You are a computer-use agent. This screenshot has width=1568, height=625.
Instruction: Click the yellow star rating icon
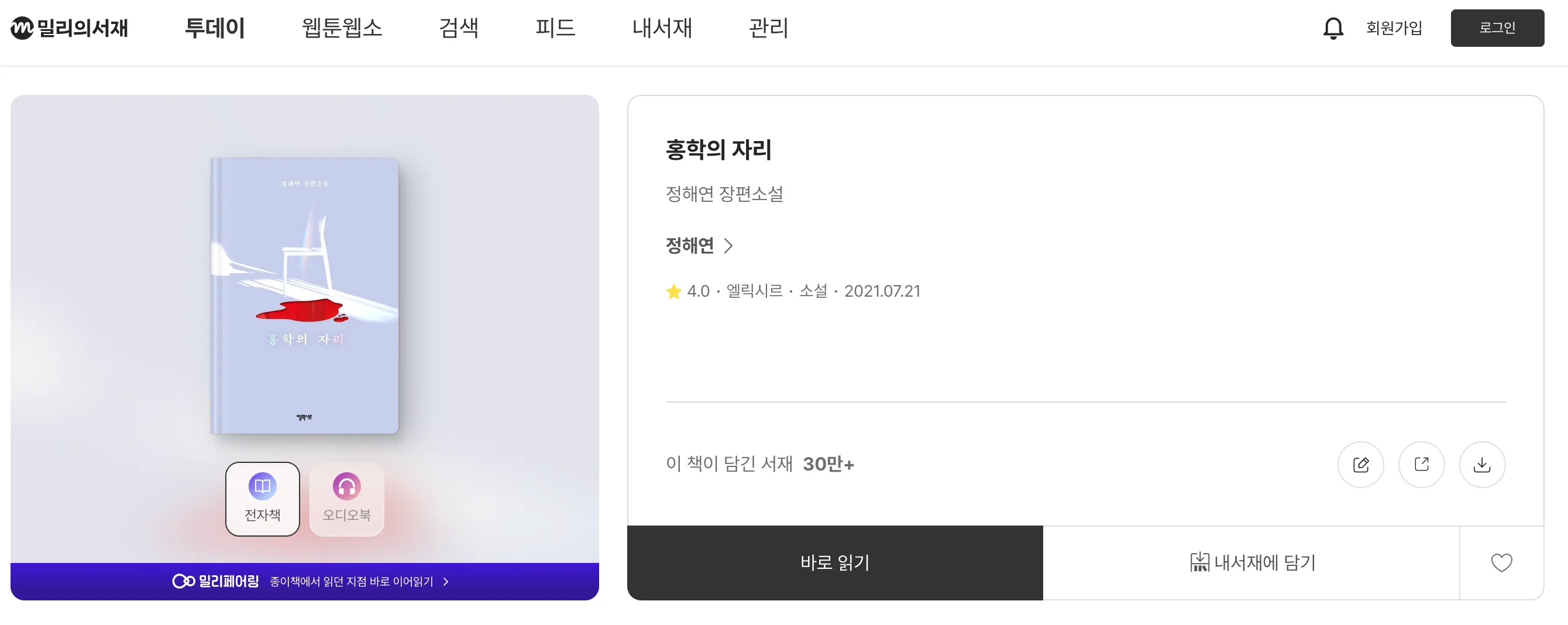tap(673, 291)
